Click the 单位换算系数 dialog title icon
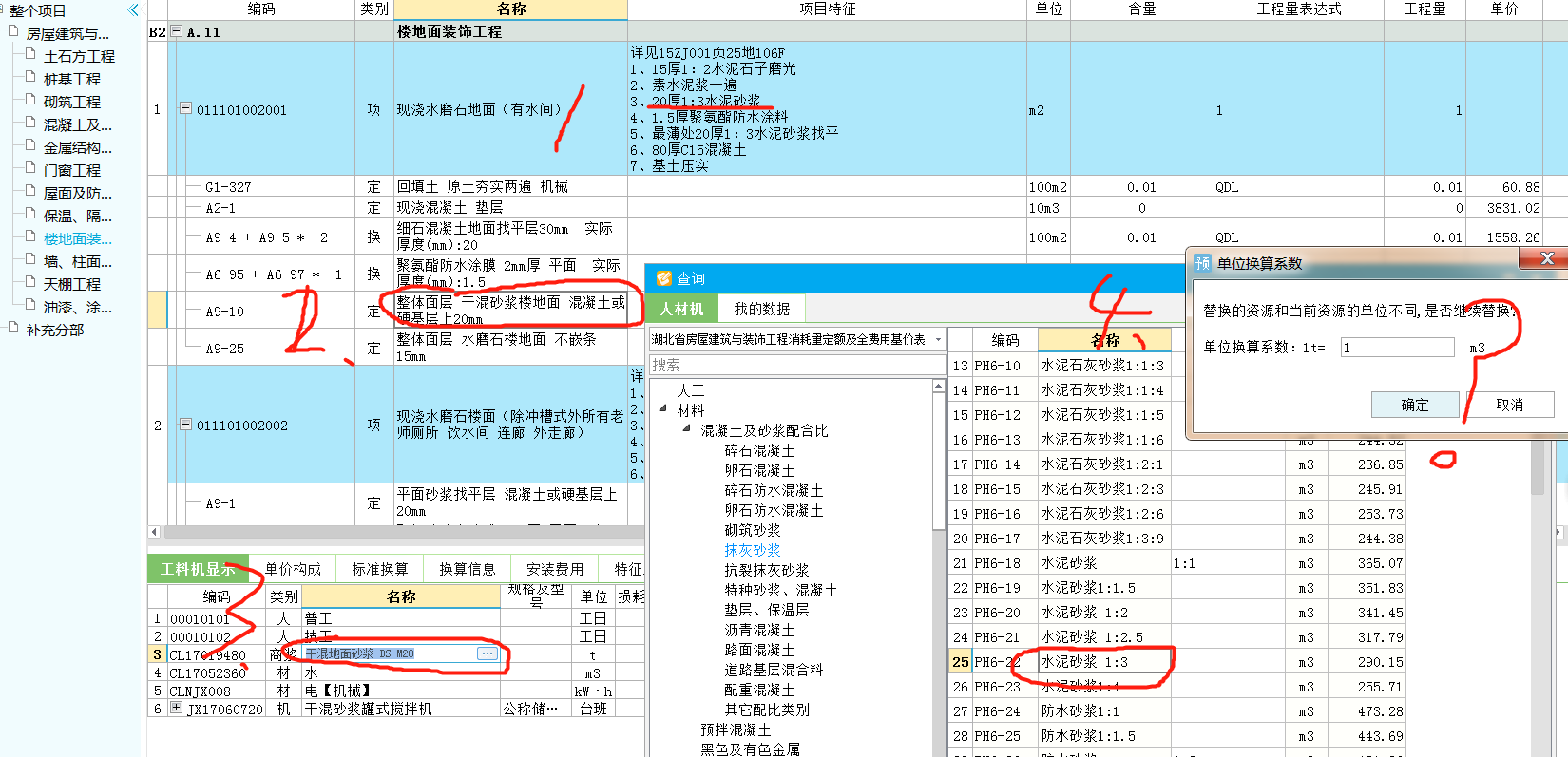This screenshot has height=757, width=1568. (1202, 263)
